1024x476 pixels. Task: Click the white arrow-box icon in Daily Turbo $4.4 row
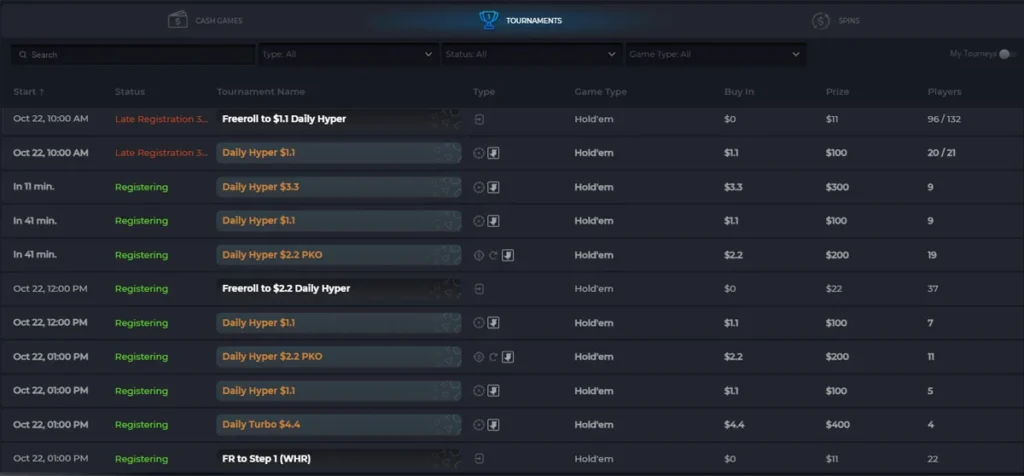pyautogui.click(x=494, y=425)
